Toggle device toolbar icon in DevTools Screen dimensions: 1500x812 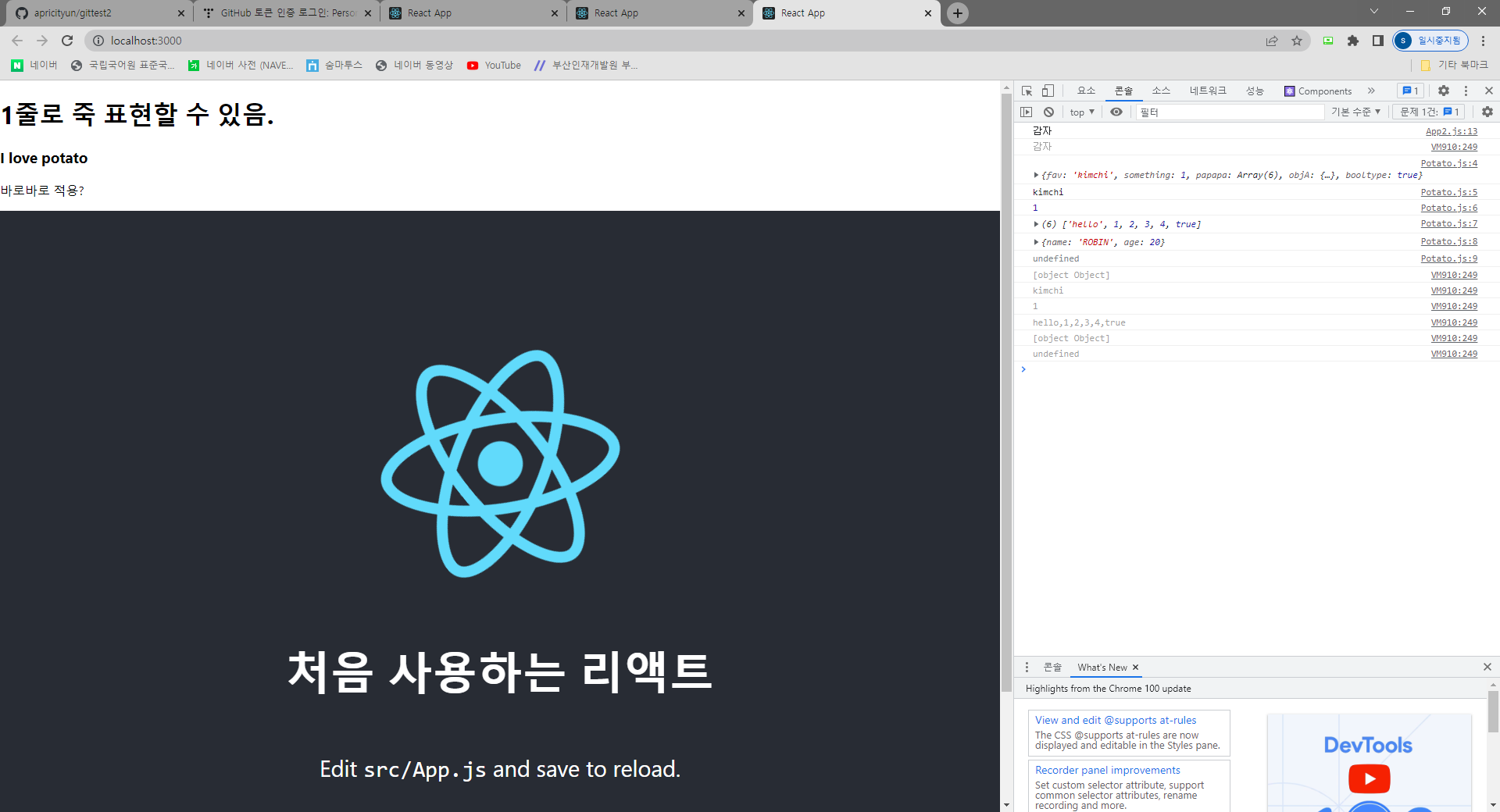pyautogui.click(x=1048, y=91)
